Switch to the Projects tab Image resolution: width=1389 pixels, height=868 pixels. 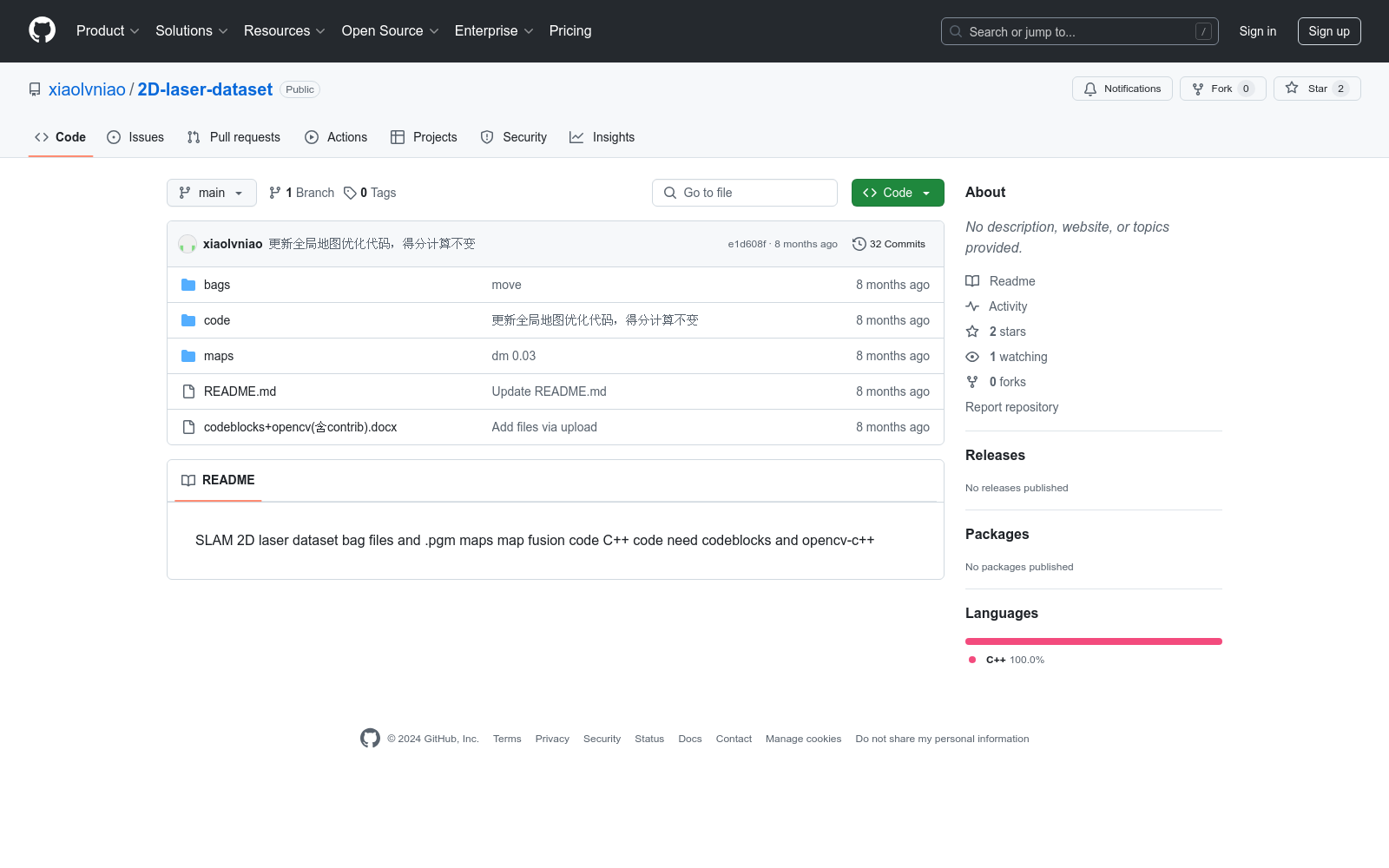424,137
